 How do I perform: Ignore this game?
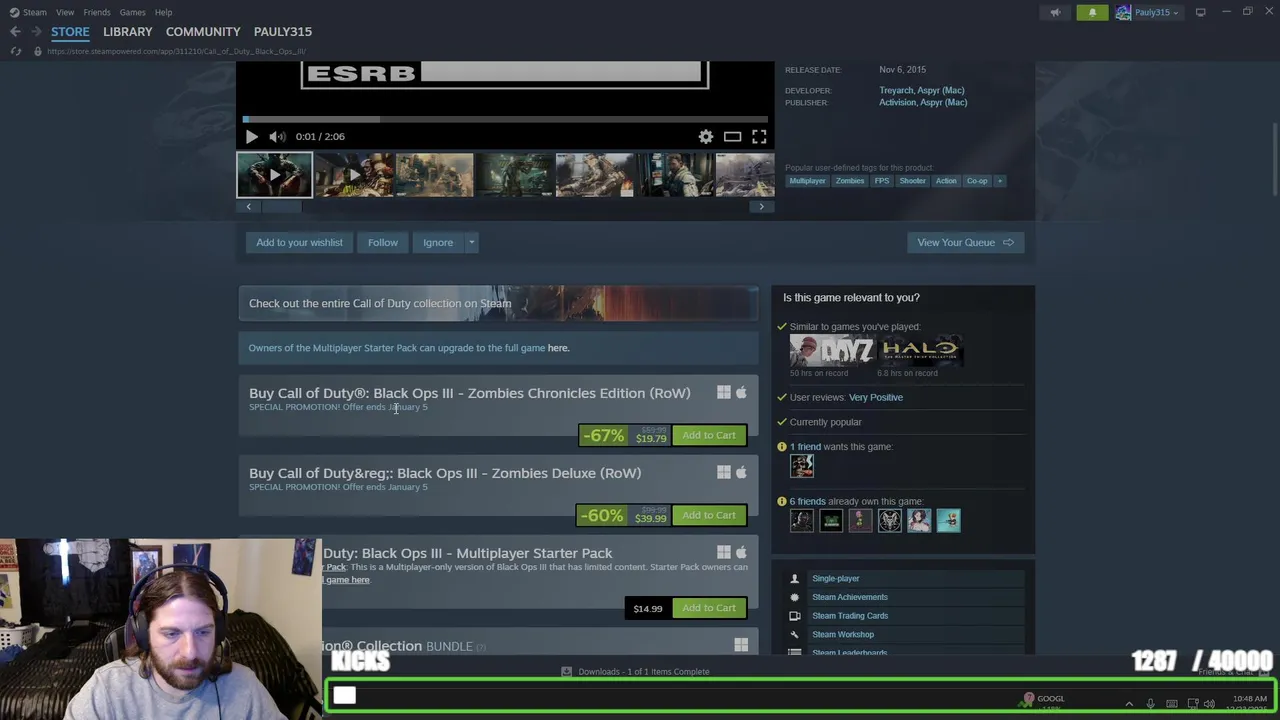(x=437, y=242)
